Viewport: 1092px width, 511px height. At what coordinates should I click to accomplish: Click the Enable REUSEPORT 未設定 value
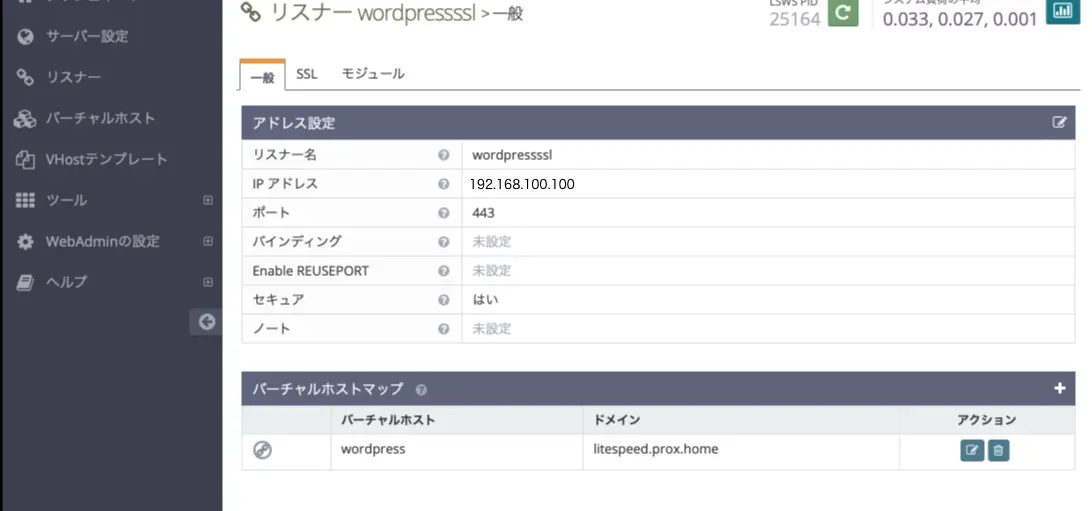(492, 270)
